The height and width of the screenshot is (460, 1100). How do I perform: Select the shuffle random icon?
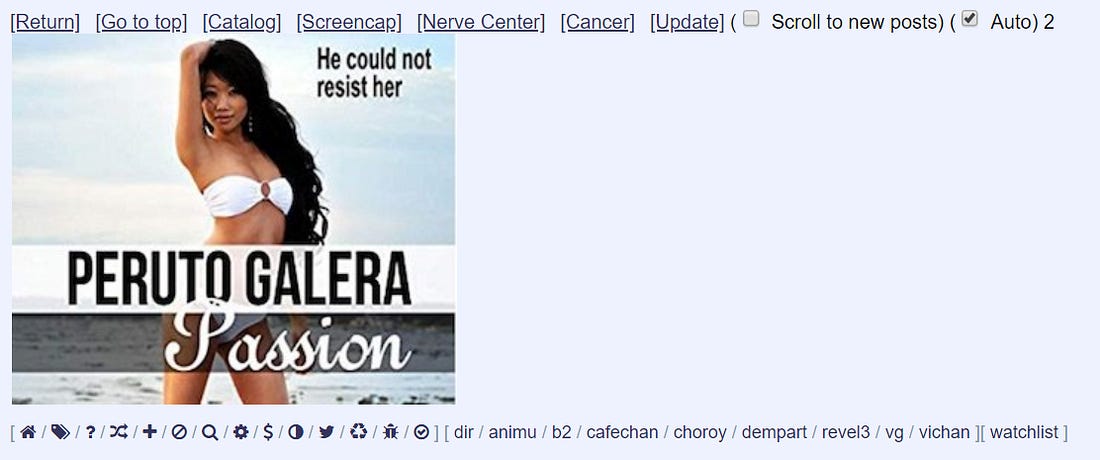tap(119, 432)
